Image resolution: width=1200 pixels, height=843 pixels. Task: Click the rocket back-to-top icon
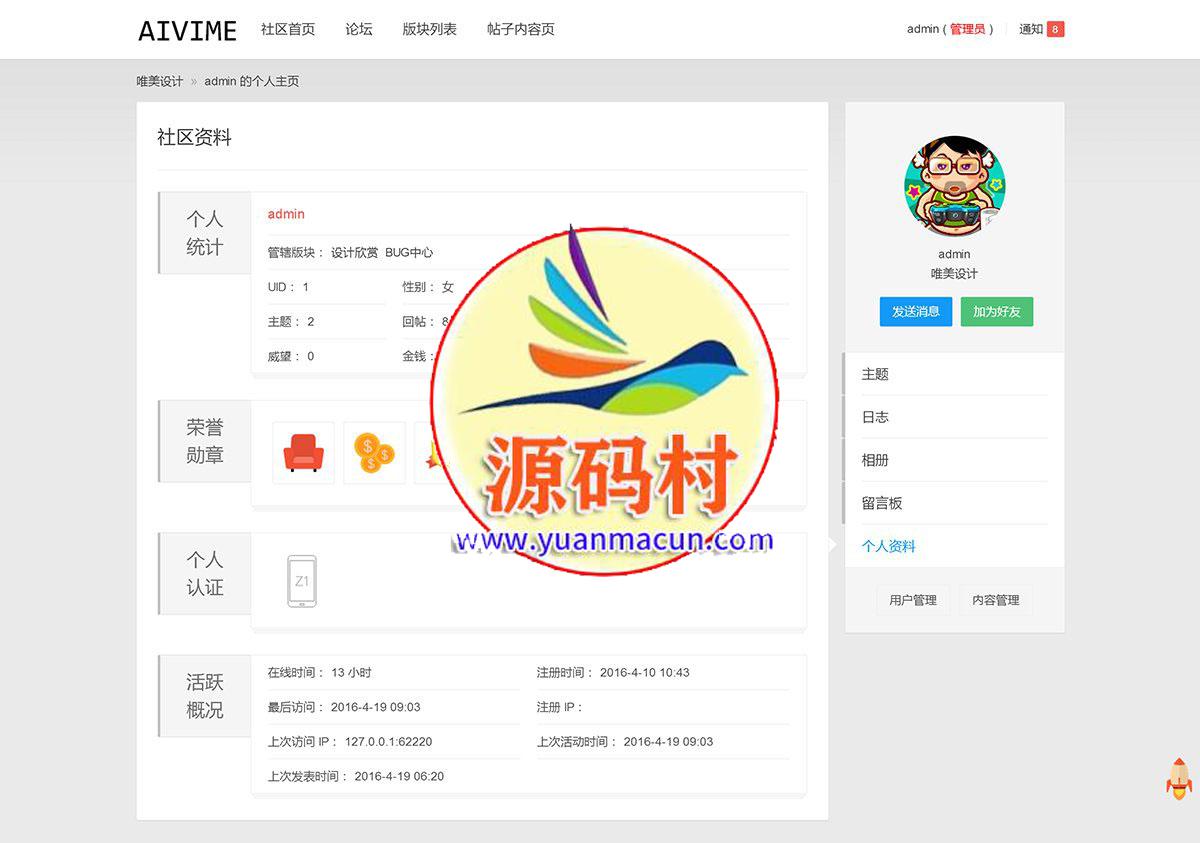pyautogui.click(x=1178, y=781)
